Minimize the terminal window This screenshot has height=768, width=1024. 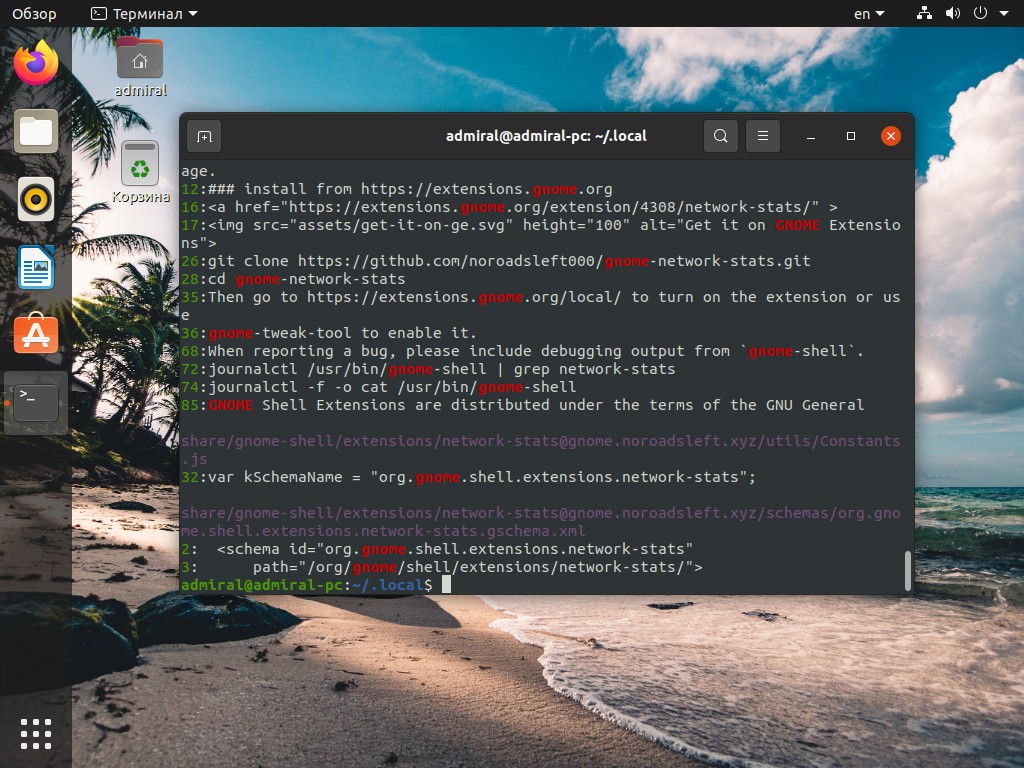pos(810,136)
